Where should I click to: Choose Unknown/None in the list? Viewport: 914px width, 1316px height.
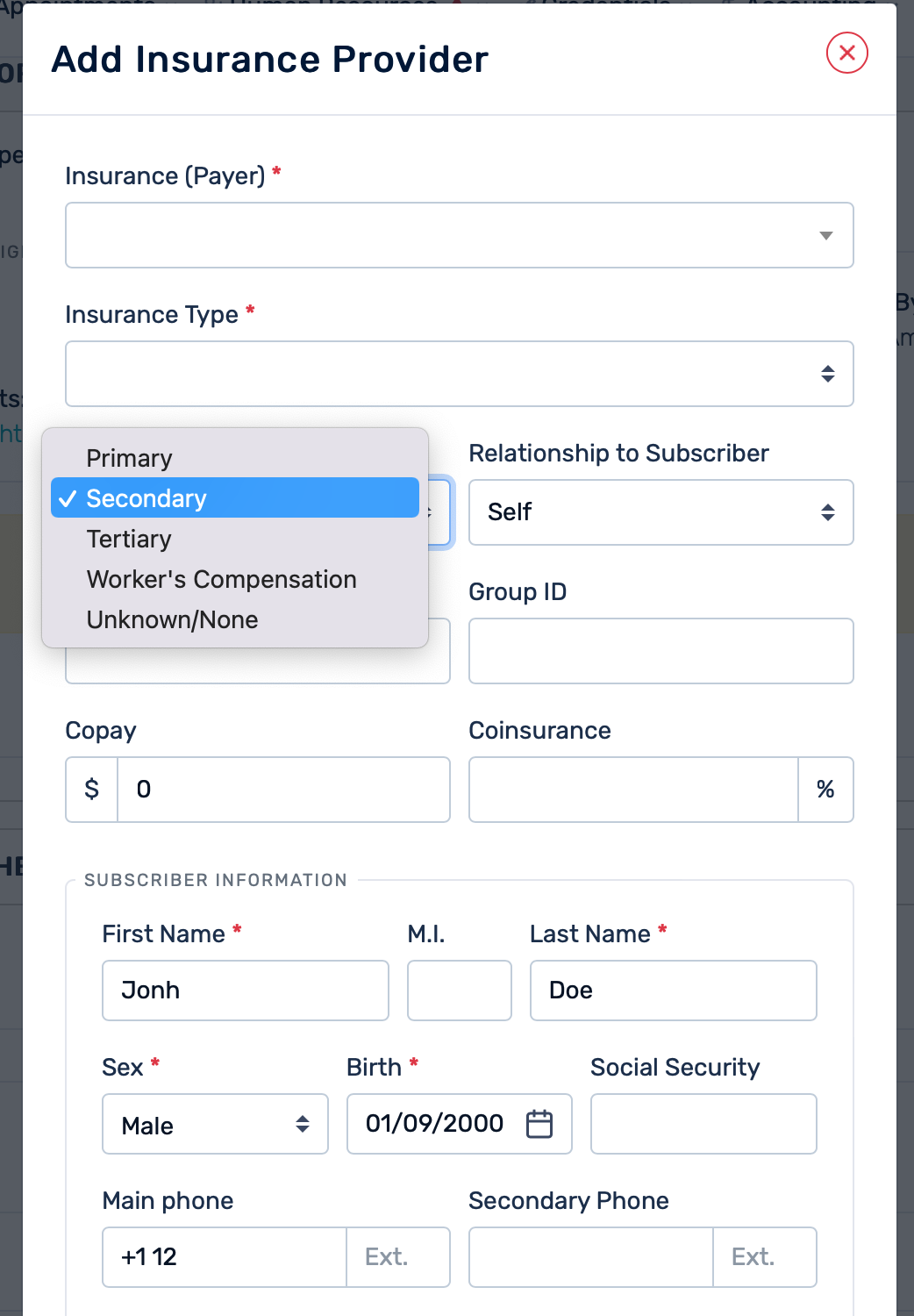tap(172, 619)
